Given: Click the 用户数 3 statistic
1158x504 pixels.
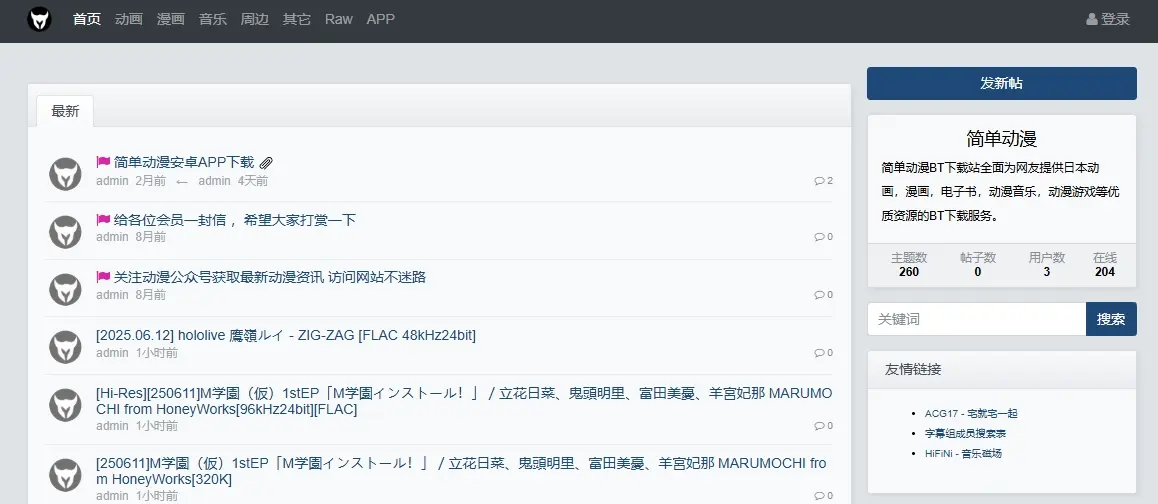Looking at the screenshot, I should tap(1046, 265).
